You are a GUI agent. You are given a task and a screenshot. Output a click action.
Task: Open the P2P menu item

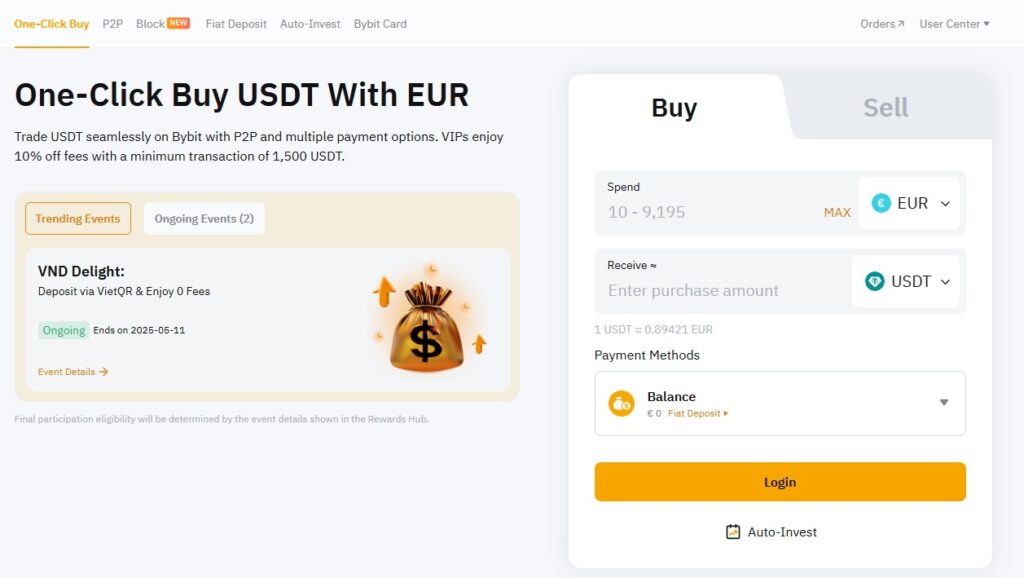[112, 23]
